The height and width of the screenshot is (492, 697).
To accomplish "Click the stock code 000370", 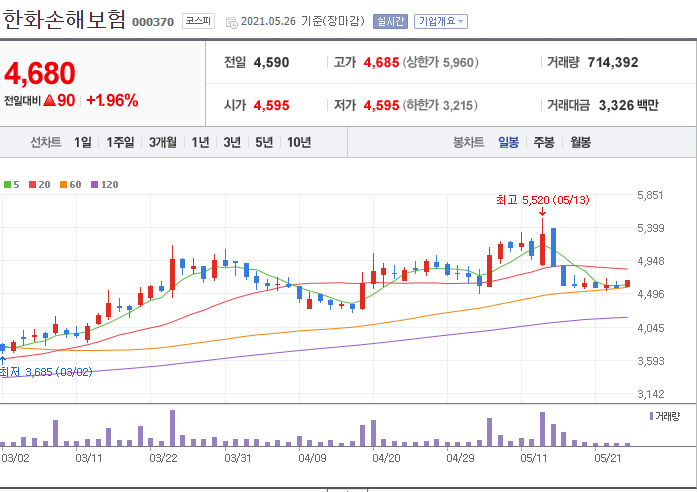I will [x=153, y=22].
